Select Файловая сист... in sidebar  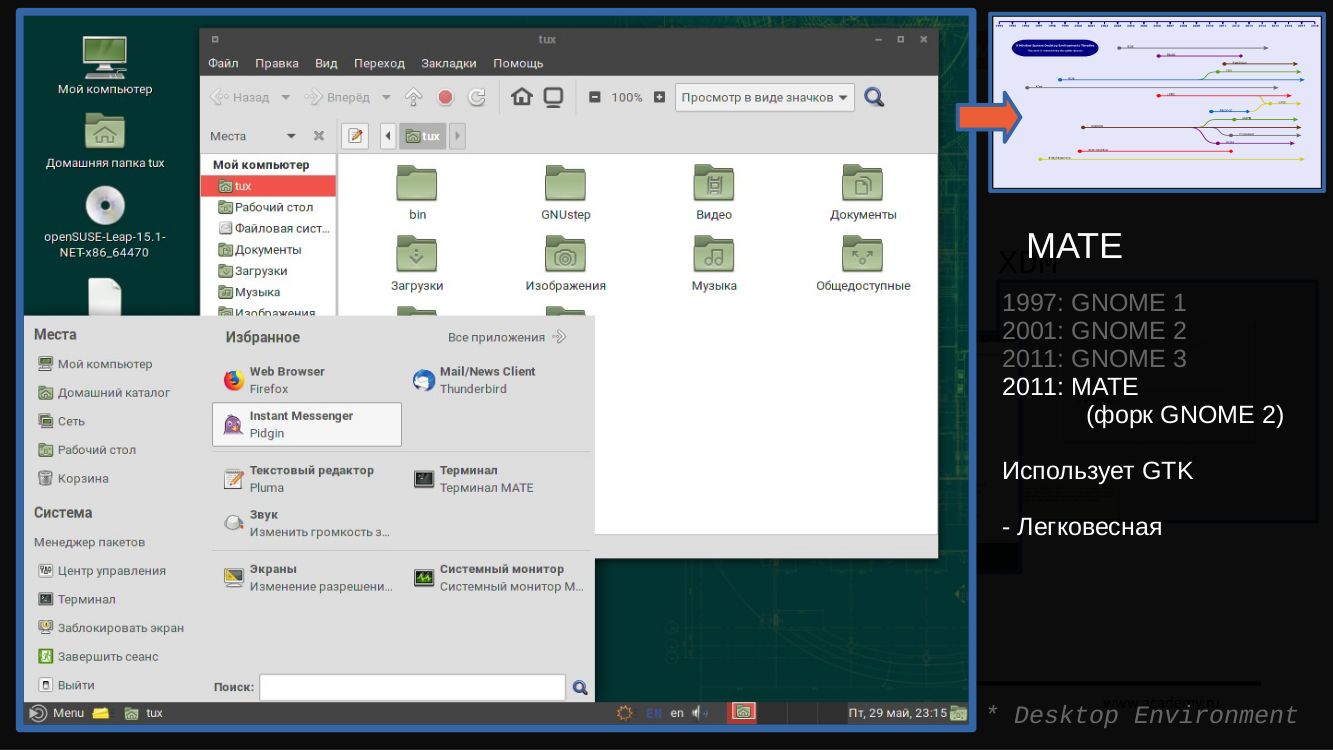[x=268, y=228]
